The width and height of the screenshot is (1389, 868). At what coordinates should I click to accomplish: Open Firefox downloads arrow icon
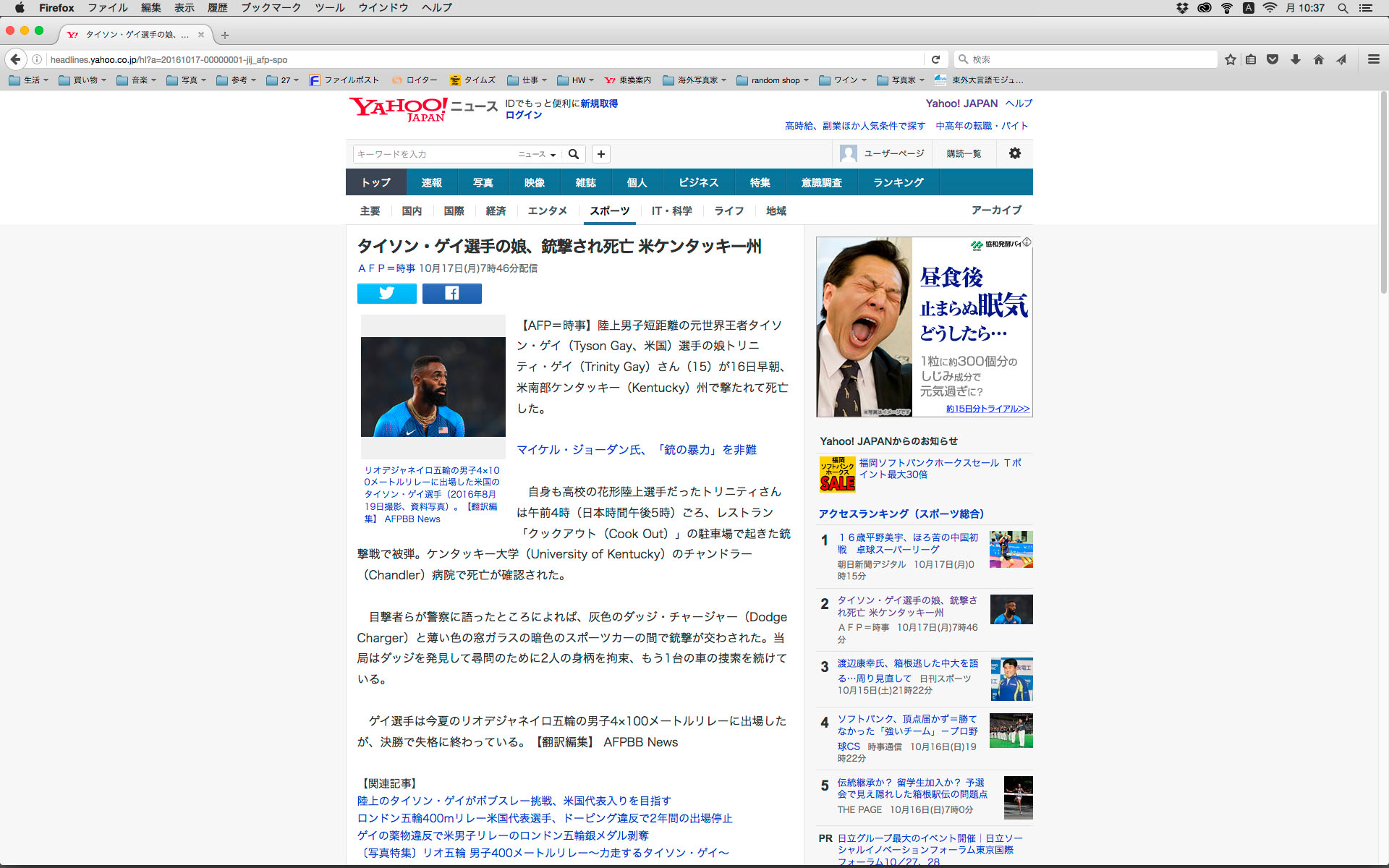[1296, 59]
